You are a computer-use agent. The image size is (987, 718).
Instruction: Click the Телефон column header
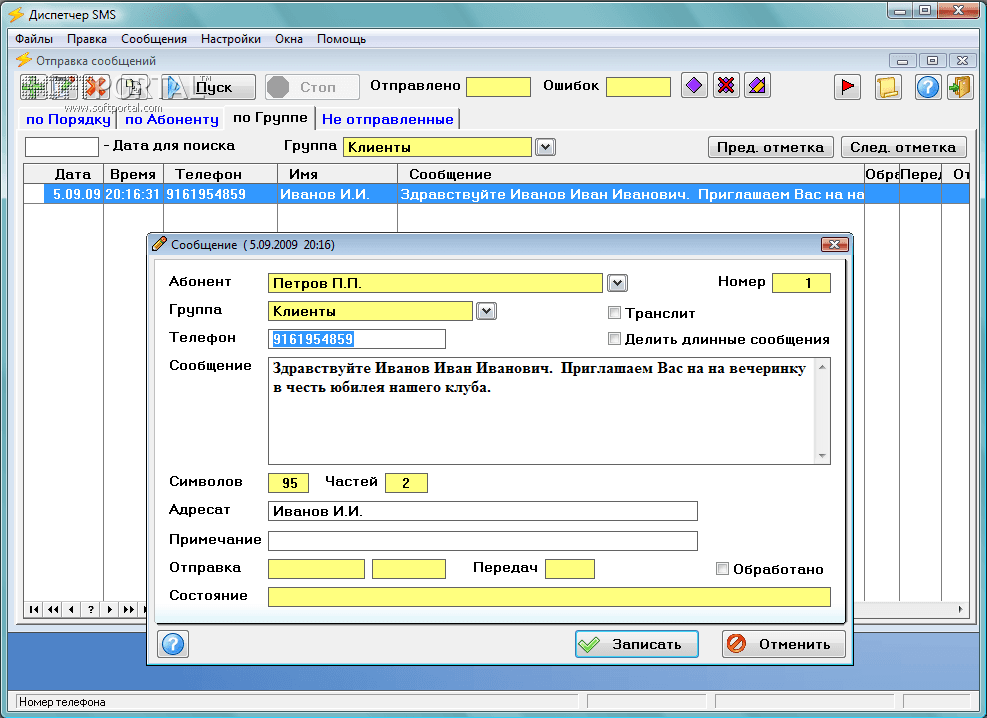pos(220,174)
